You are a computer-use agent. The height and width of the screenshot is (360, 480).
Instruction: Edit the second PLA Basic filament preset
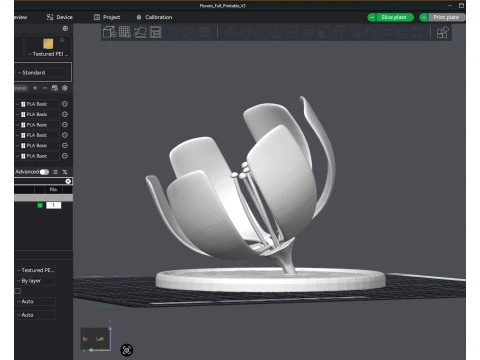click(65, 114)
